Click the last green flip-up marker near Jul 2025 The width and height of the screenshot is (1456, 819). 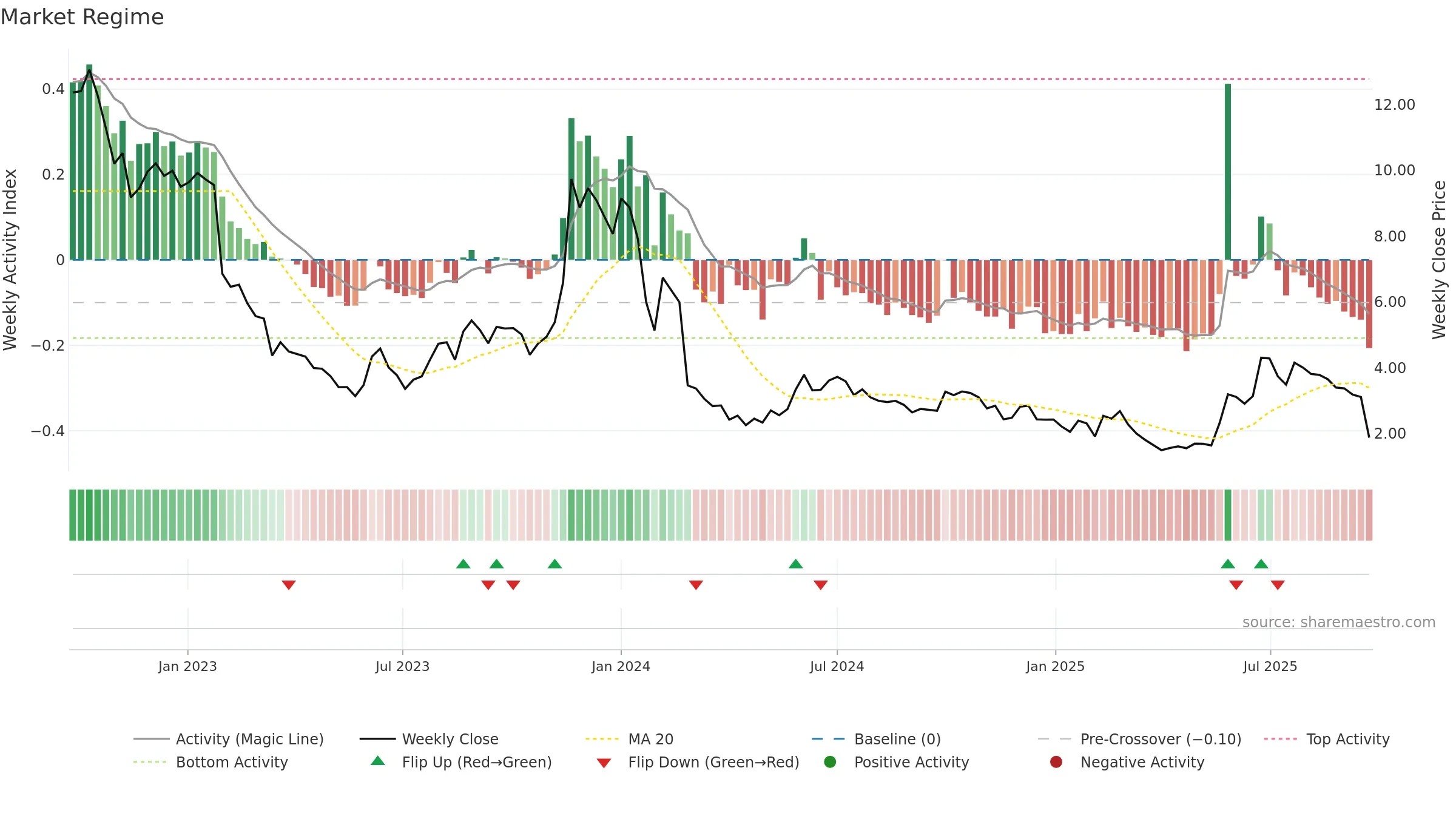pyautogui.click(x=1261, y=564)
